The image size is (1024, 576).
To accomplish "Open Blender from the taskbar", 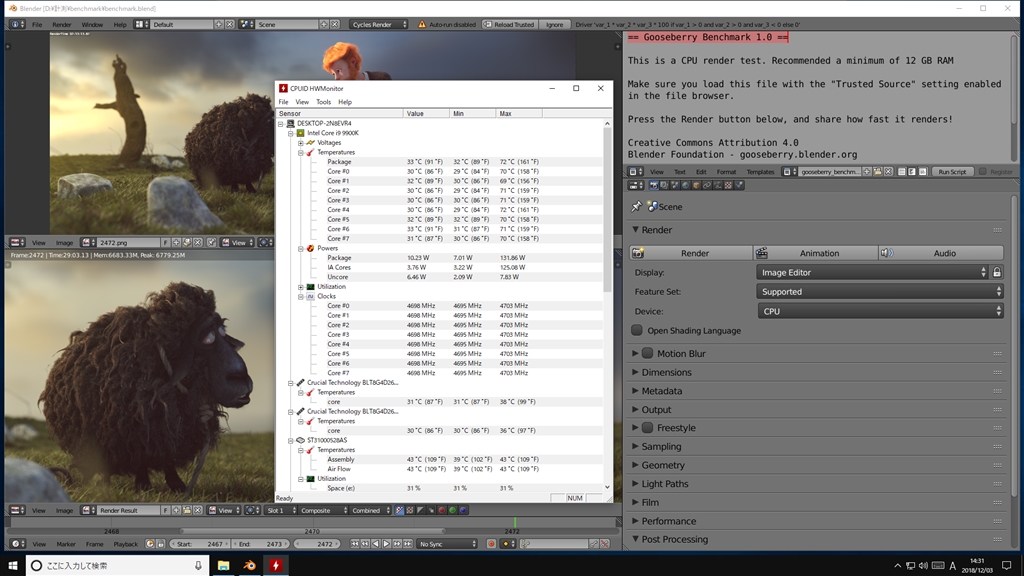I will coord(248,565).
